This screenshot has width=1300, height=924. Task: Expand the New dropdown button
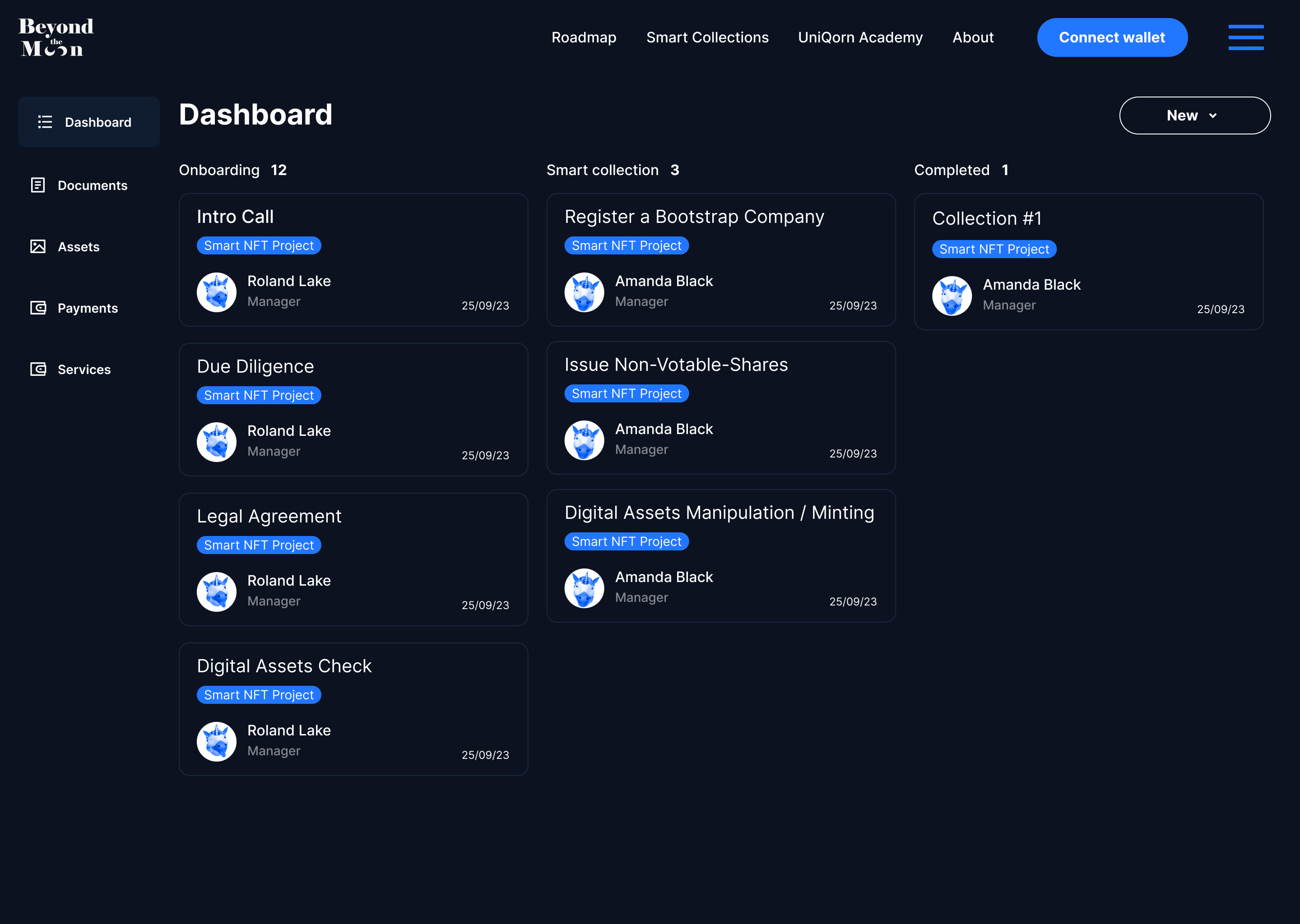point(1195,115)
